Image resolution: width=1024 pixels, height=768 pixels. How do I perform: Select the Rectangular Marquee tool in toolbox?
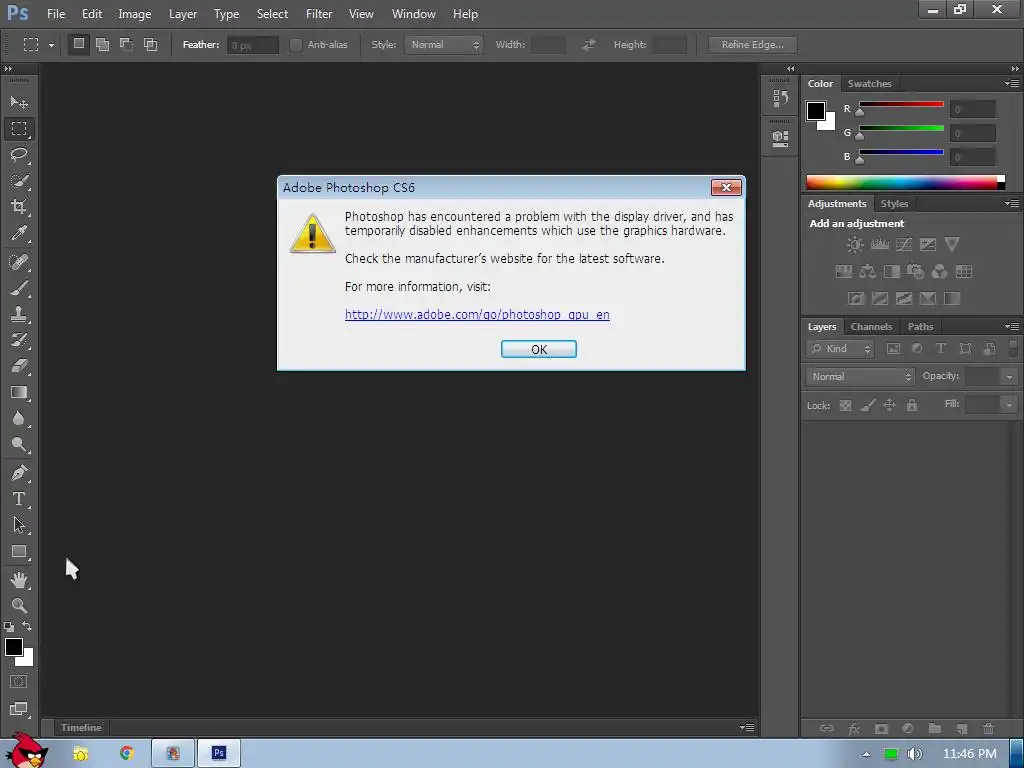point(19,129)
